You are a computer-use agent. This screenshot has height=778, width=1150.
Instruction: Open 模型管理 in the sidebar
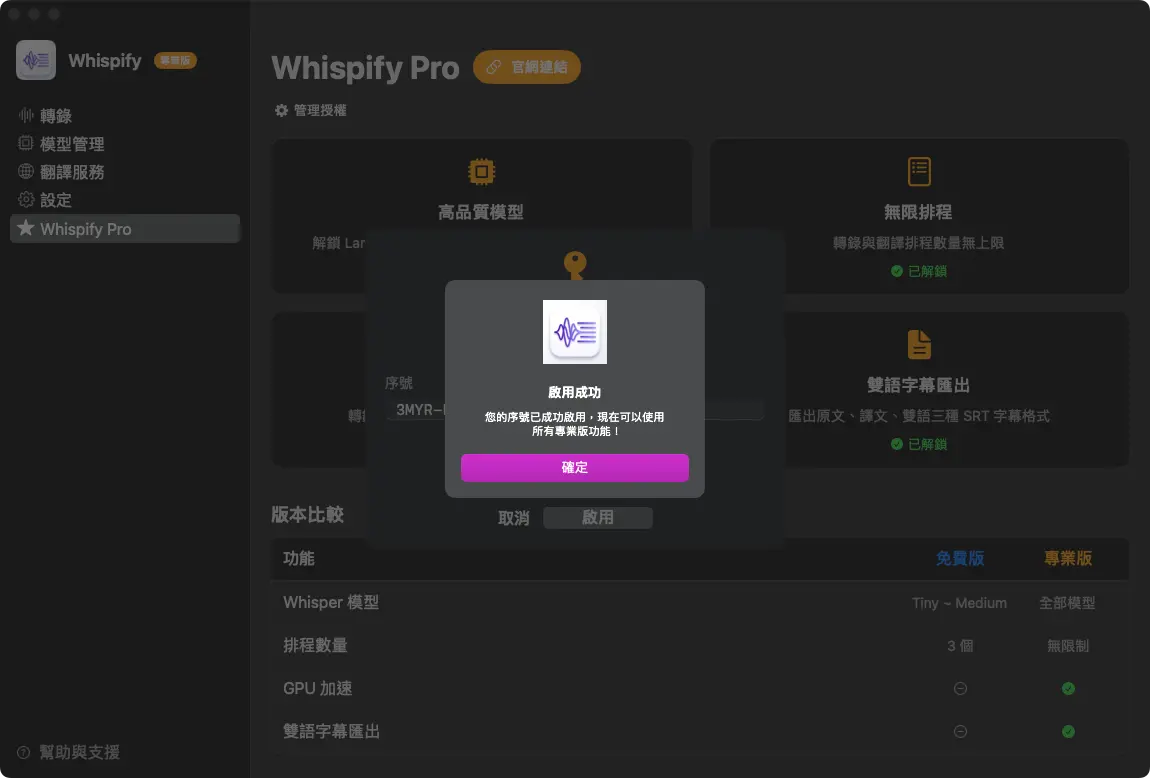(72, 144)
